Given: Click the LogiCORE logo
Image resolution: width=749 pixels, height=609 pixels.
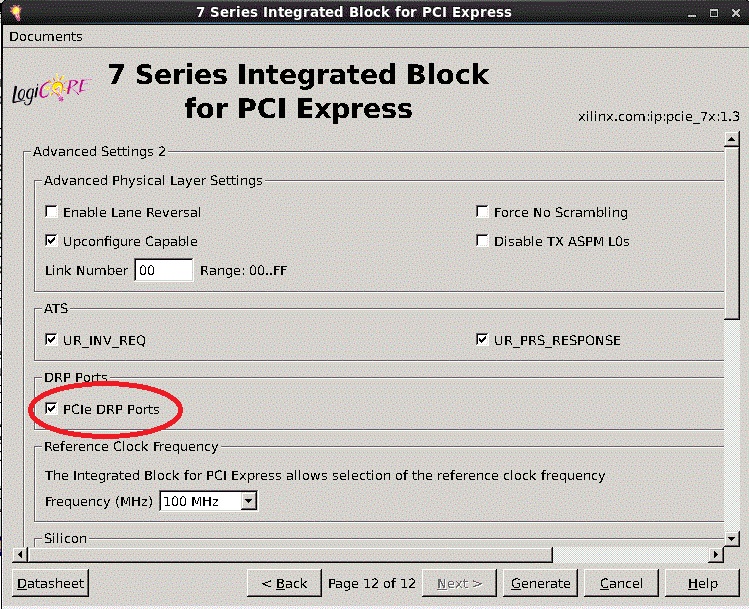Looking at the screenshot, I should click(50, 91).
